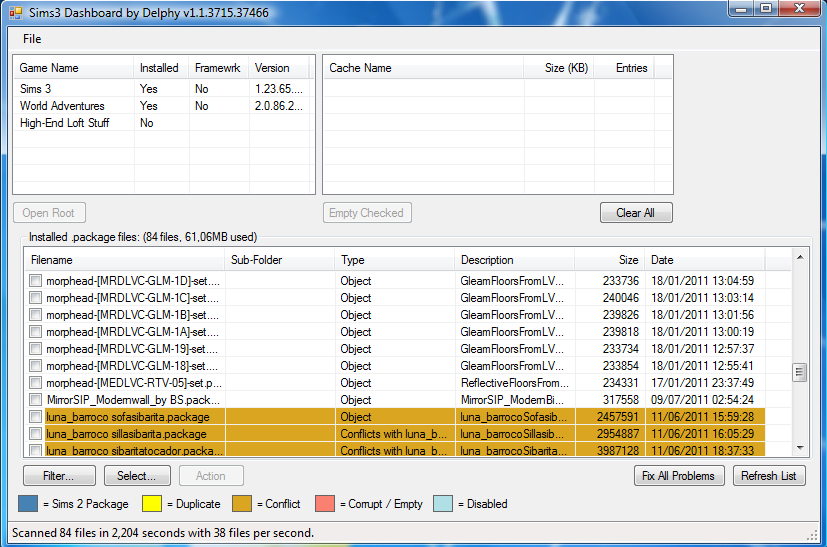
Task: Select the luna_barroco sofasibarita.package filename
Action: (128, 417)
